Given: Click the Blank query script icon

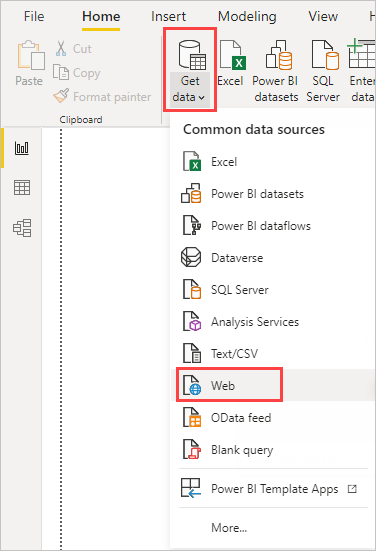Looking at the screenshot, I should 192,449.
